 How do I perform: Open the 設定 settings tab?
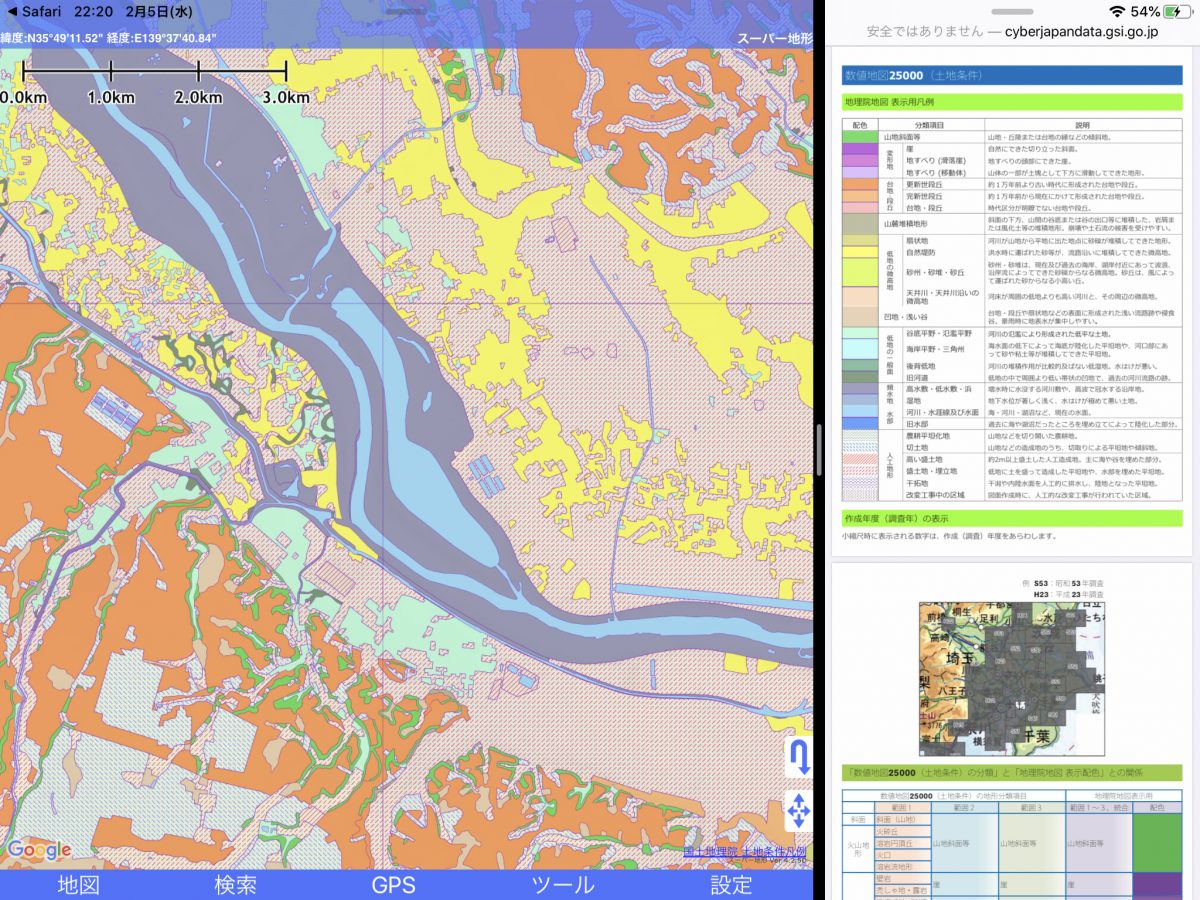tap(731, 884)
